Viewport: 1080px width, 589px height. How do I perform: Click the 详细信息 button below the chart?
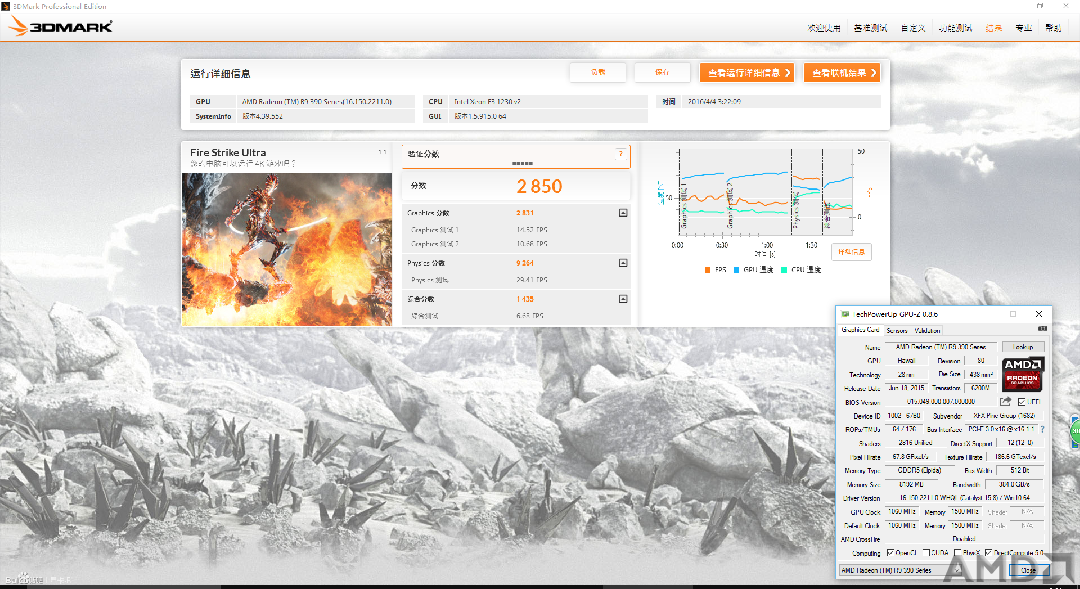[851, 252]
